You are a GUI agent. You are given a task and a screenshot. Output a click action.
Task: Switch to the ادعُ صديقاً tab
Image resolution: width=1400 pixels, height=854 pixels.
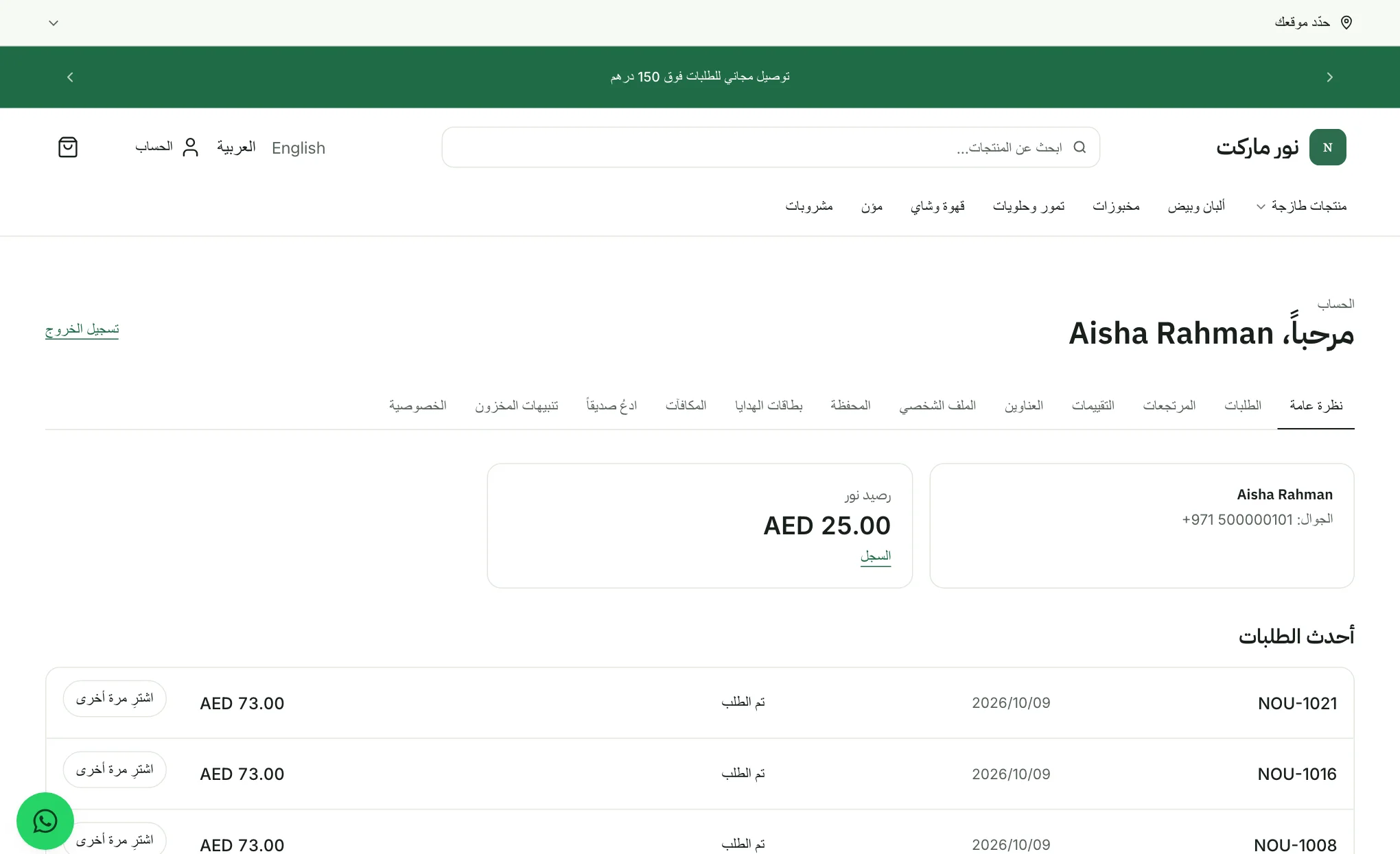pyautogui.click(x=611, y=405)
